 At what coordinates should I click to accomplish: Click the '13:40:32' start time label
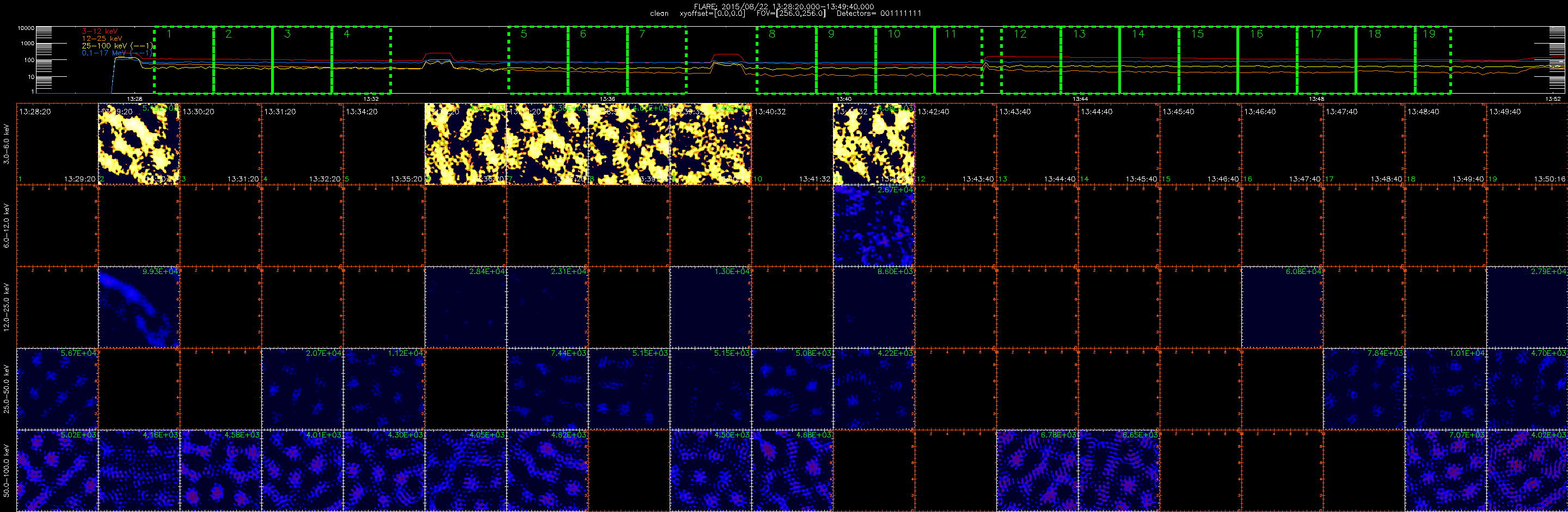(x=770, y=112)
